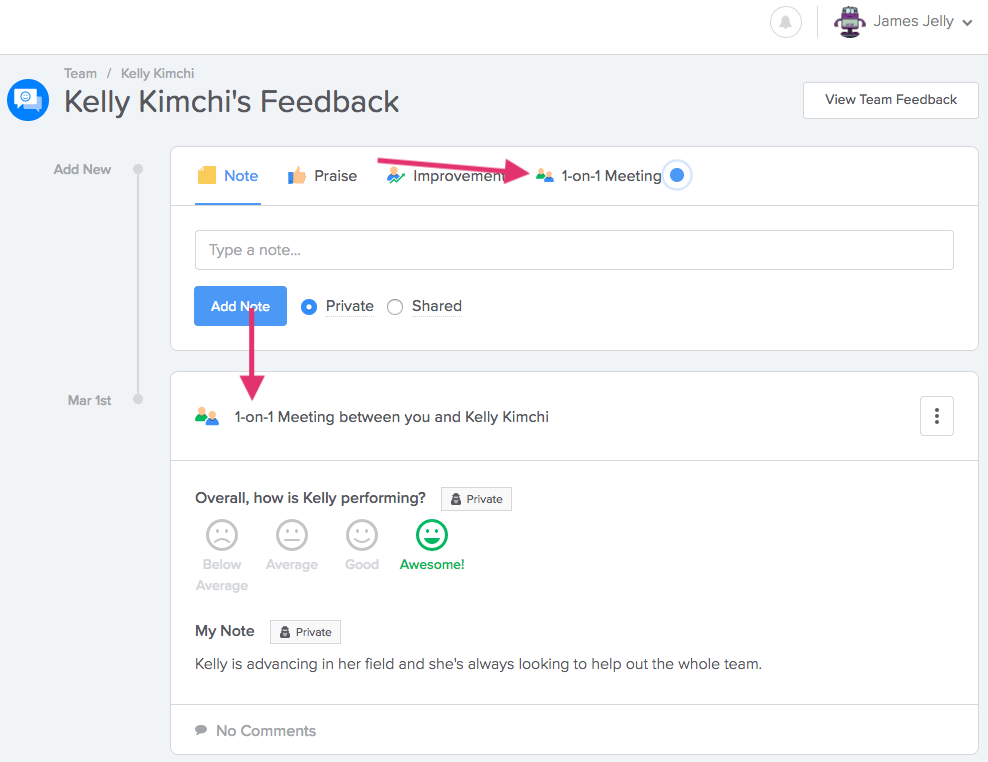Pick the Below Average sad face
Viewport: 988px width, 762px height.
tap(222, 535)
